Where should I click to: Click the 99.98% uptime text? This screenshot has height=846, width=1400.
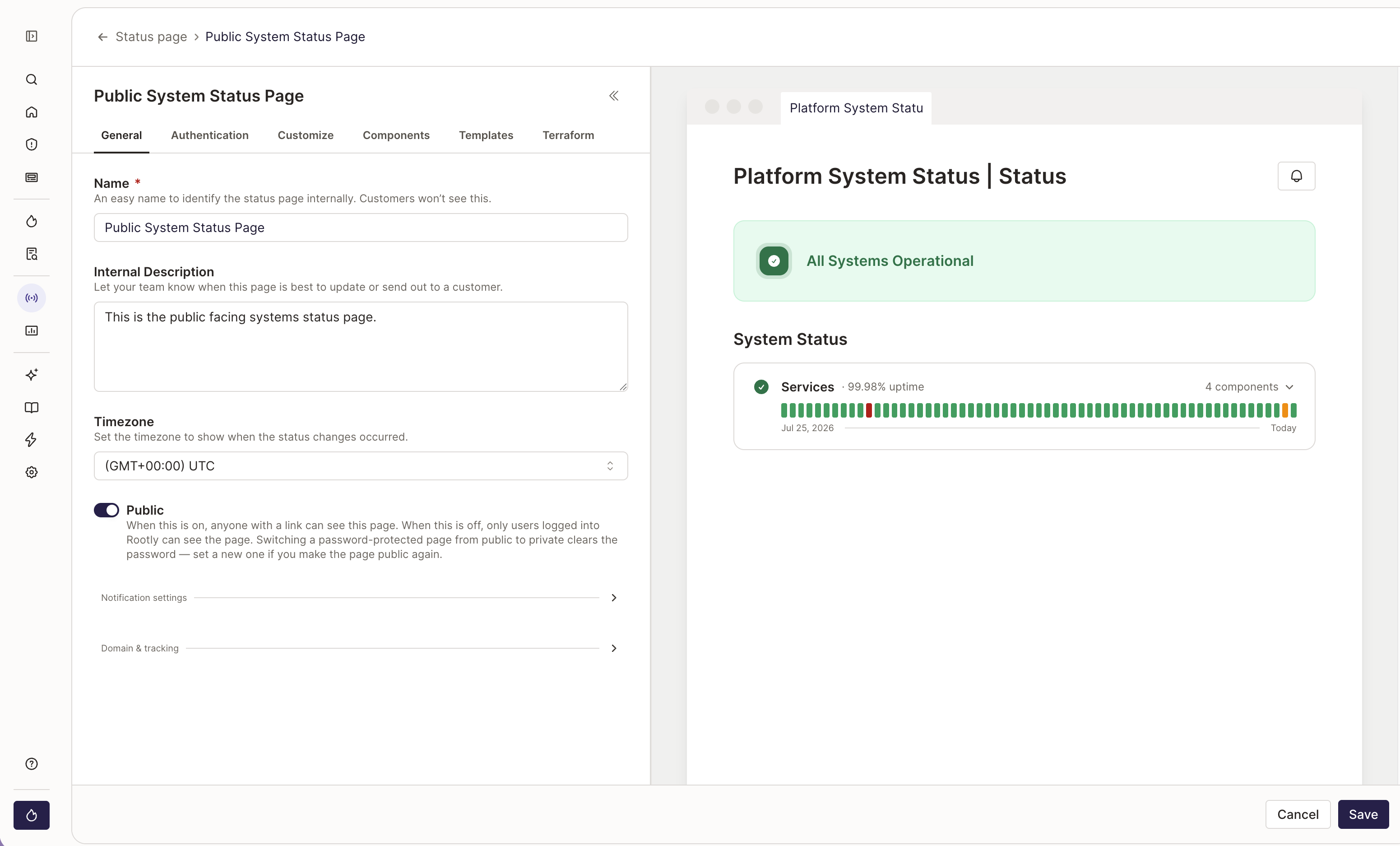point(885,387)
